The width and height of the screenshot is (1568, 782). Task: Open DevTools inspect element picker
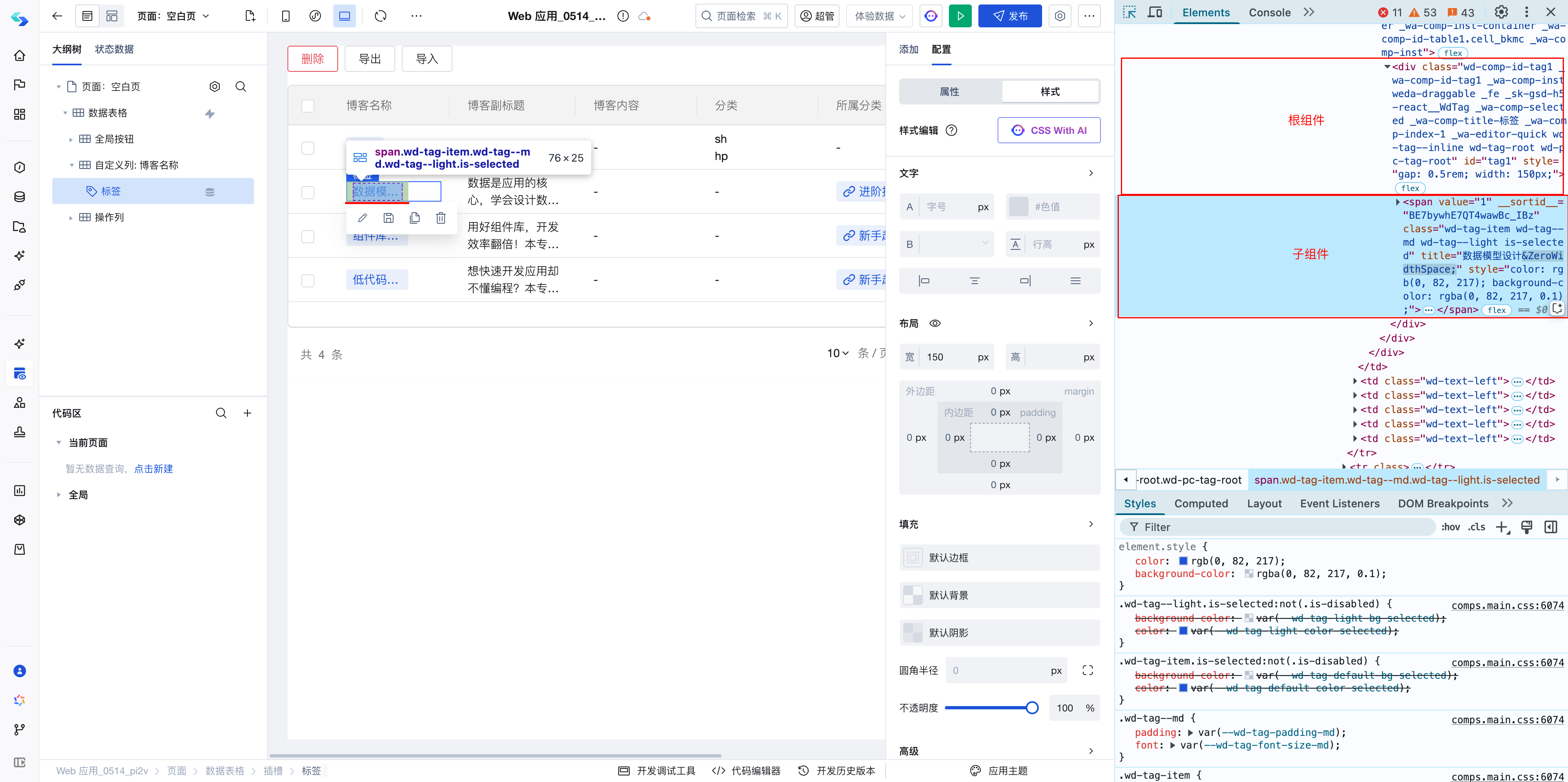click(x=1129, y=12)
